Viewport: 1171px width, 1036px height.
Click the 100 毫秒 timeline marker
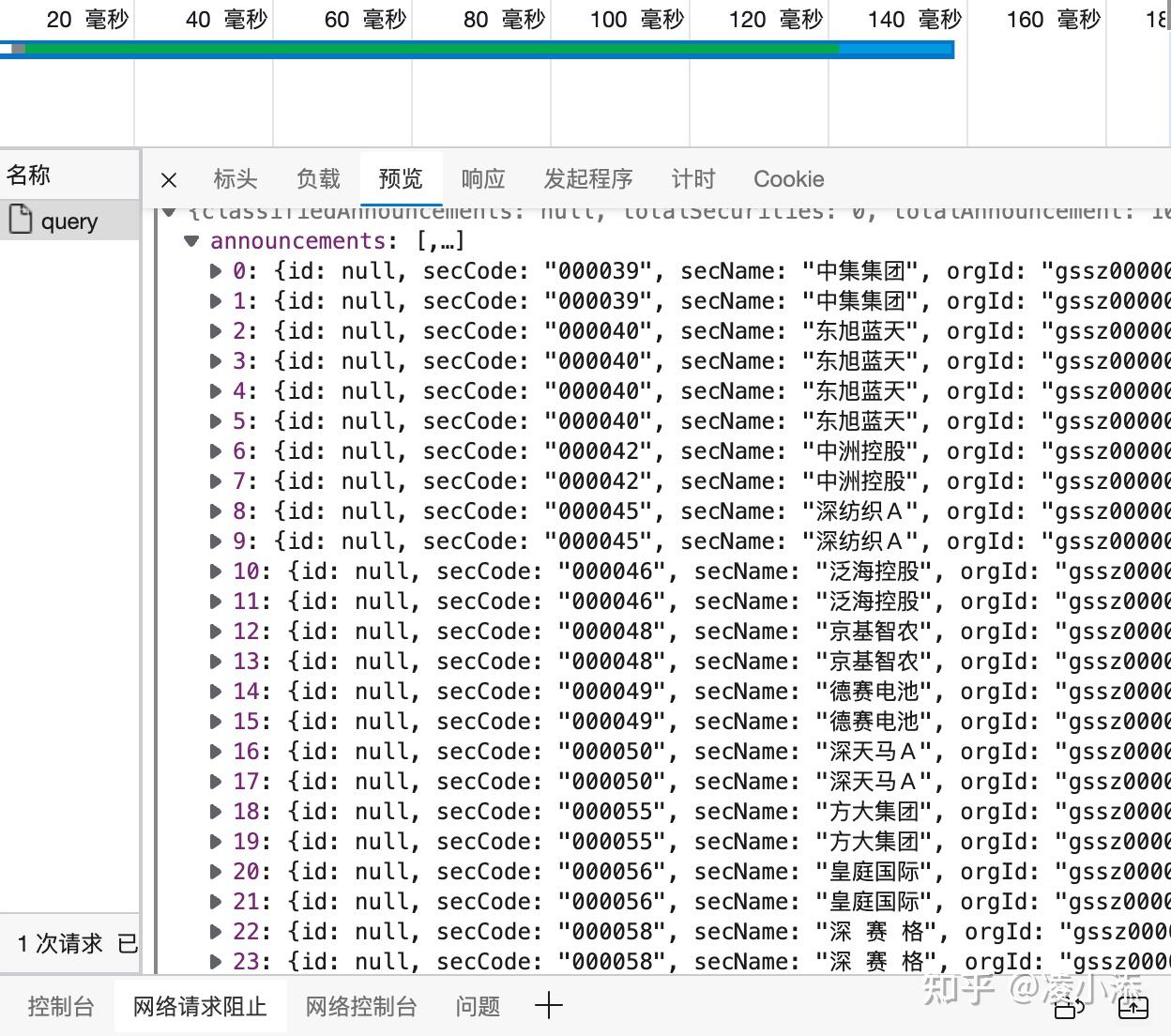pos(637,19)
